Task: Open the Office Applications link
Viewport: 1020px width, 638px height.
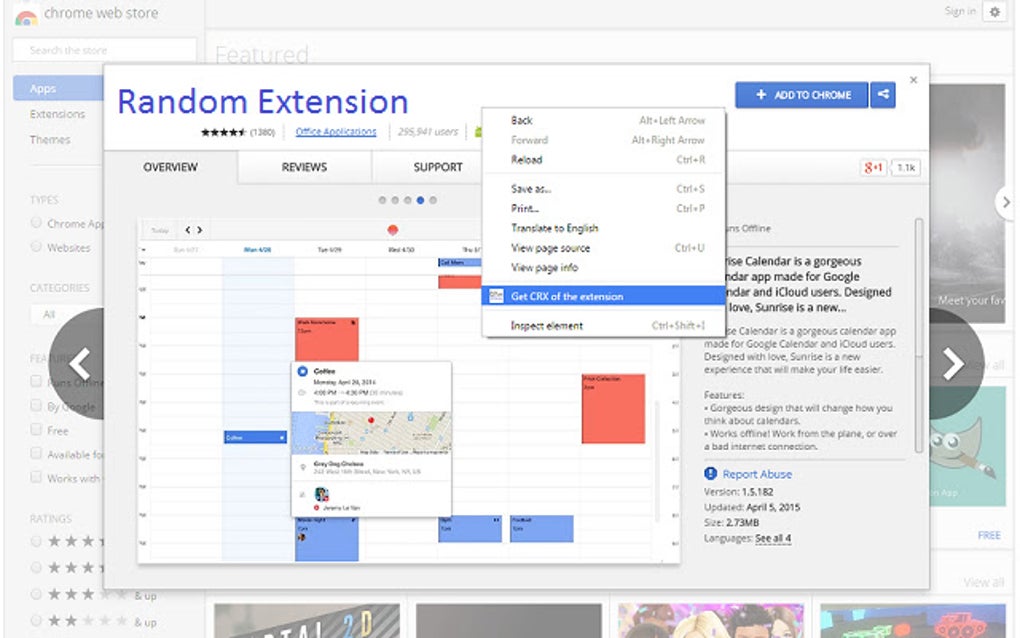Action: (336, 131)
